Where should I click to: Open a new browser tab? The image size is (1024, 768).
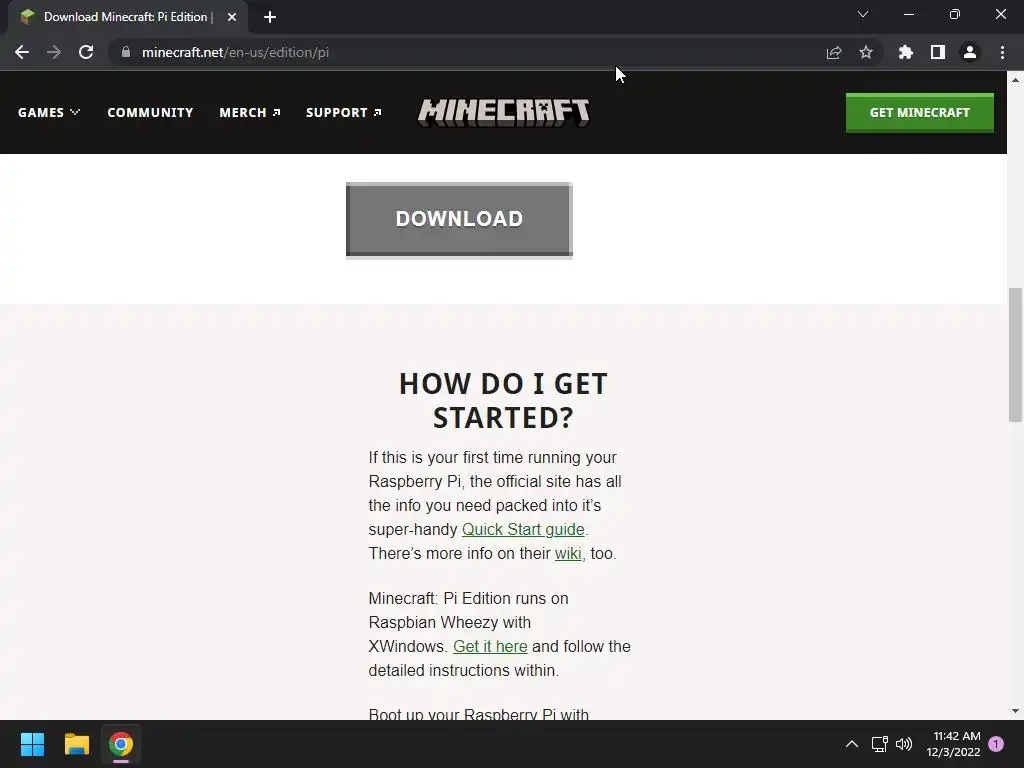tap(270, 17)
